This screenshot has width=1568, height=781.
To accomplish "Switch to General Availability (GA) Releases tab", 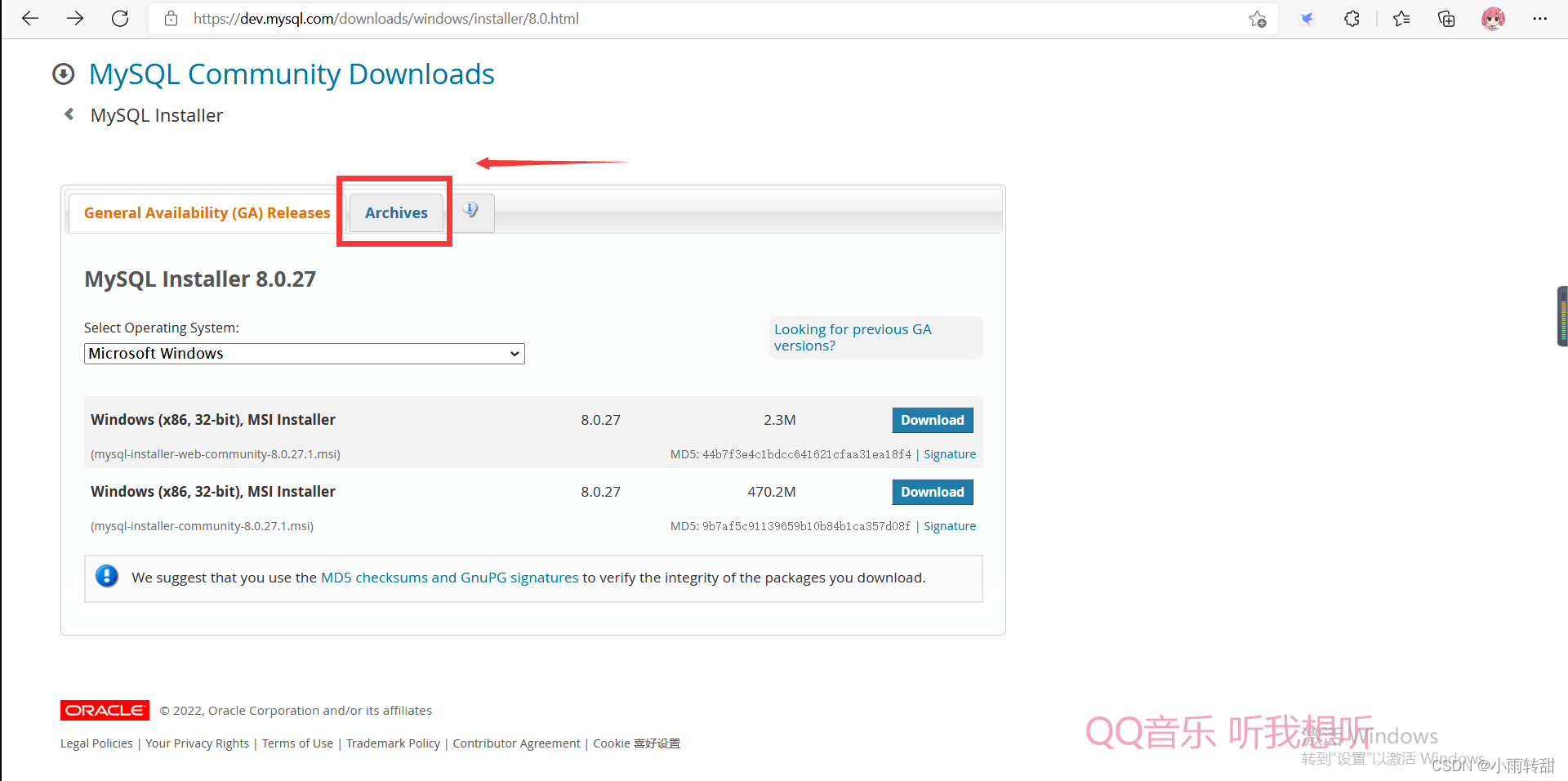I will click(207, 212).
